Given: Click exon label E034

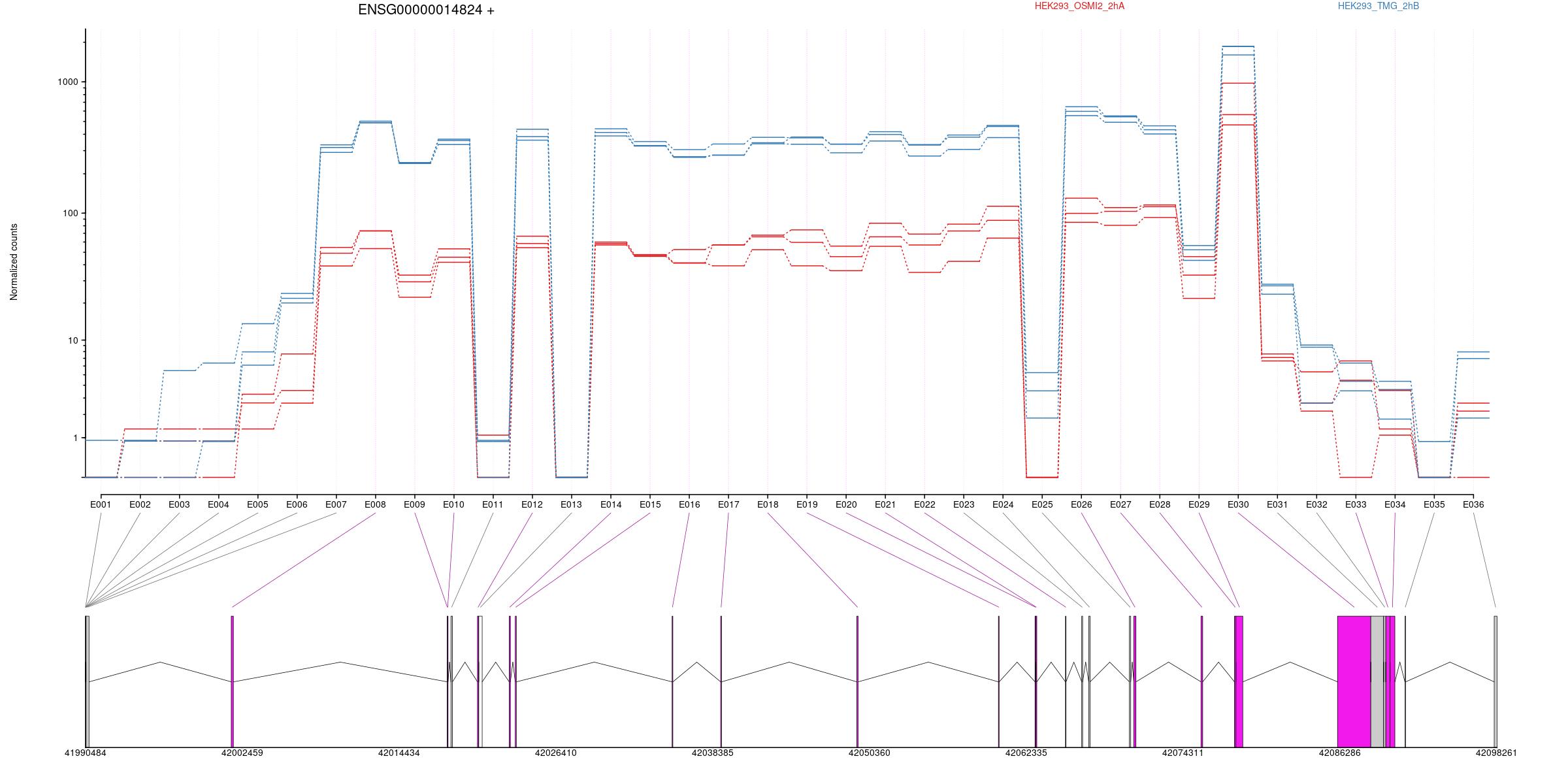Looking at the screenshot, I should 1395,504.
